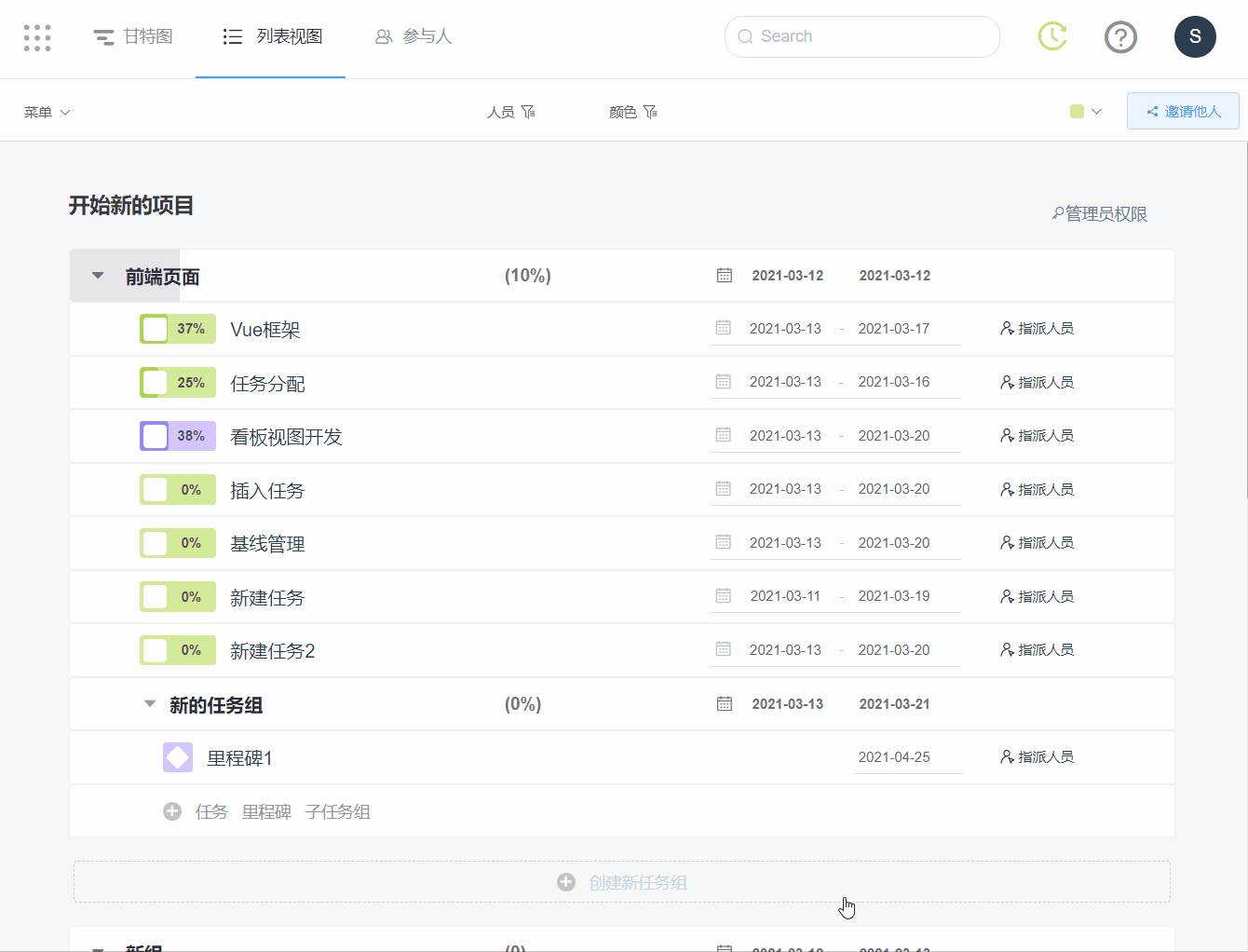The image size is (1248, 952).
Task: Mark 看板视图开发 task as complete
Action: coord(155,436)
